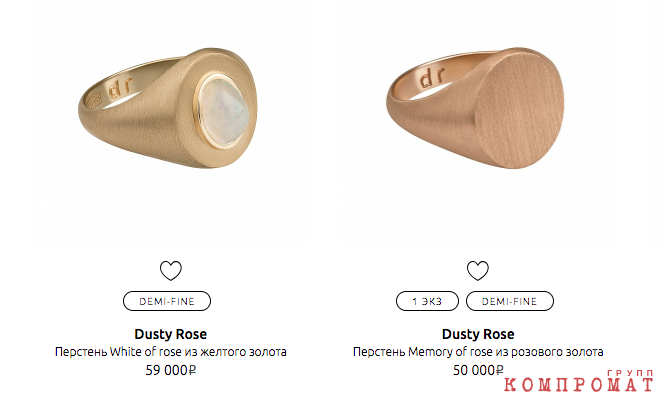Click the dr engraving inside yellow ring

coord(121,88)
